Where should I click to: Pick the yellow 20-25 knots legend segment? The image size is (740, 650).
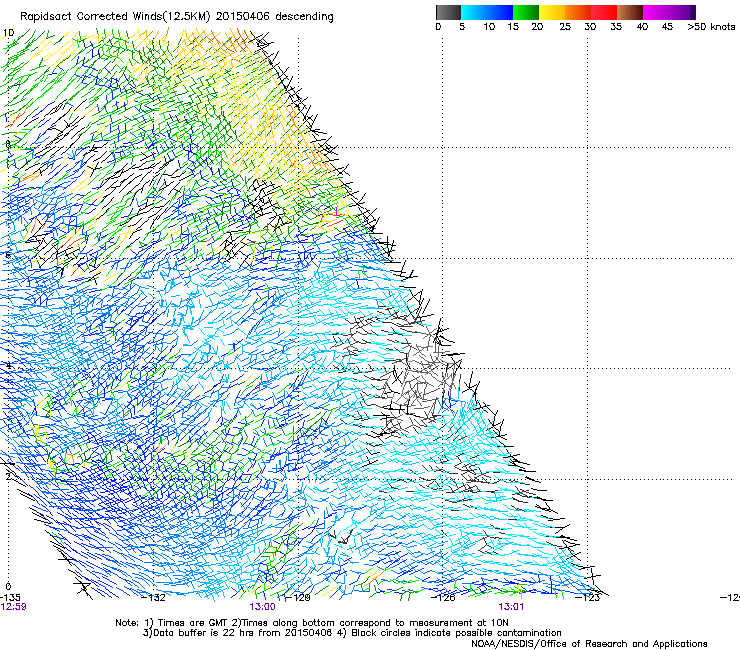(x=552, y=12)
